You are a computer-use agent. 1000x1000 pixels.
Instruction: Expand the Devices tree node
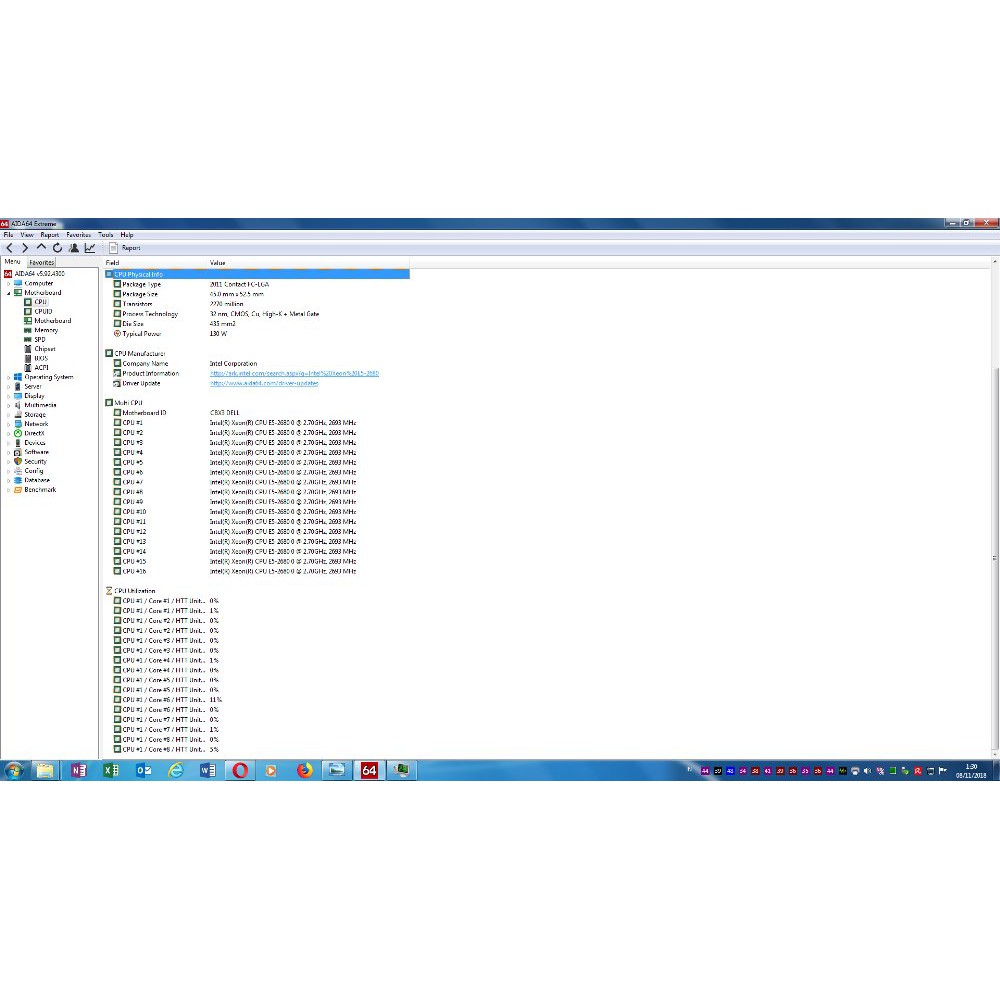pyautogui.click(x=8, y=443)
